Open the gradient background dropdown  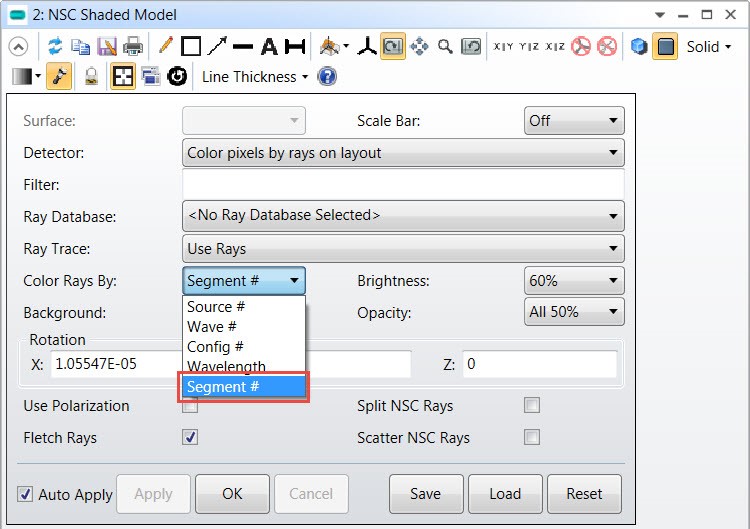point(26,76)
